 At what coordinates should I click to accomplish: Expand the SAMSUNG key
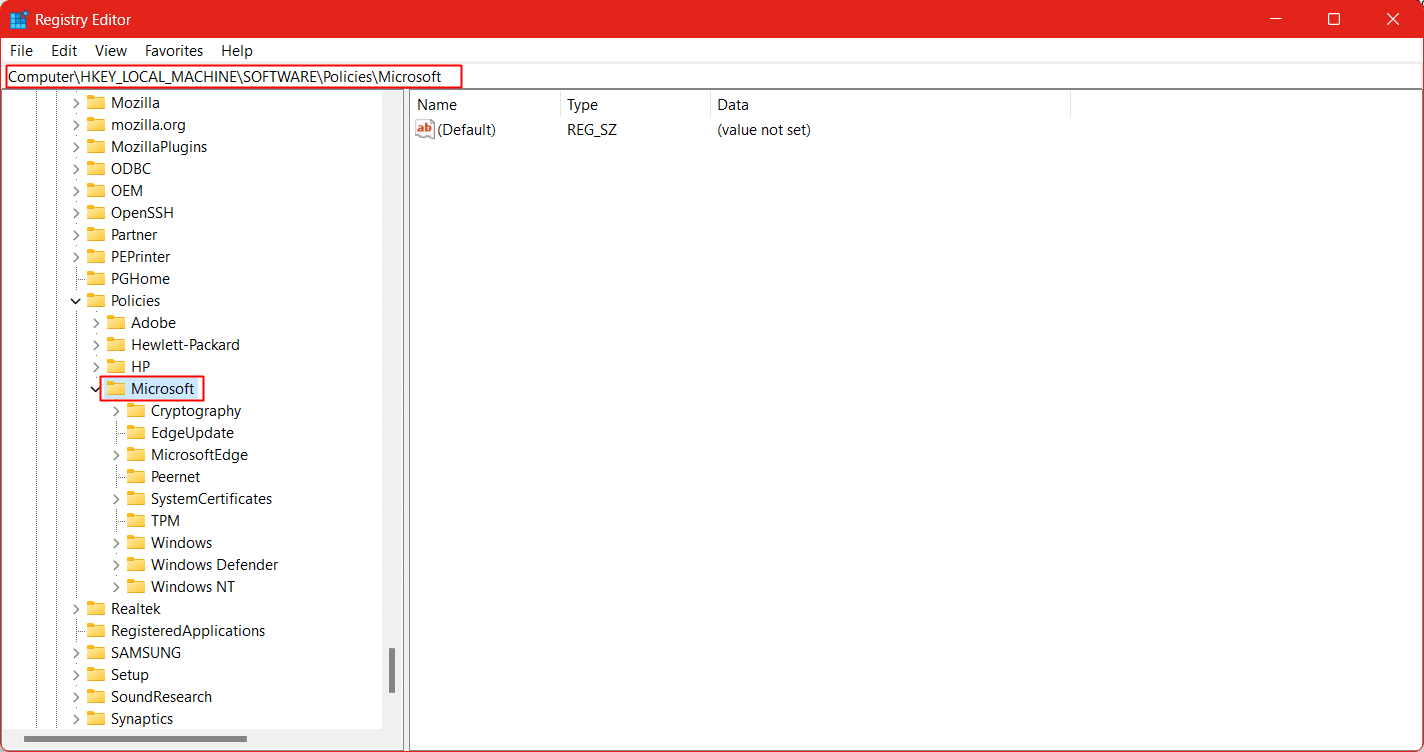[x=76, y=653]
